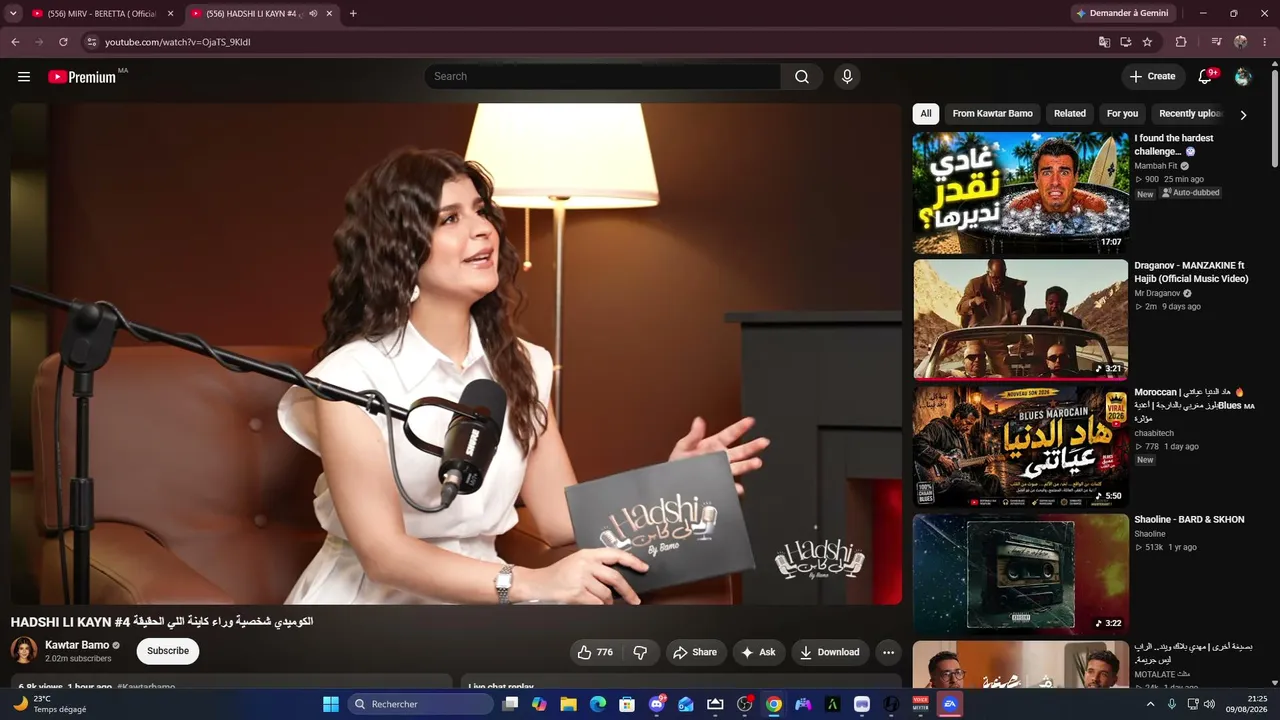
Task: Visit chaabitech channel name
Action: [1155, 433]
